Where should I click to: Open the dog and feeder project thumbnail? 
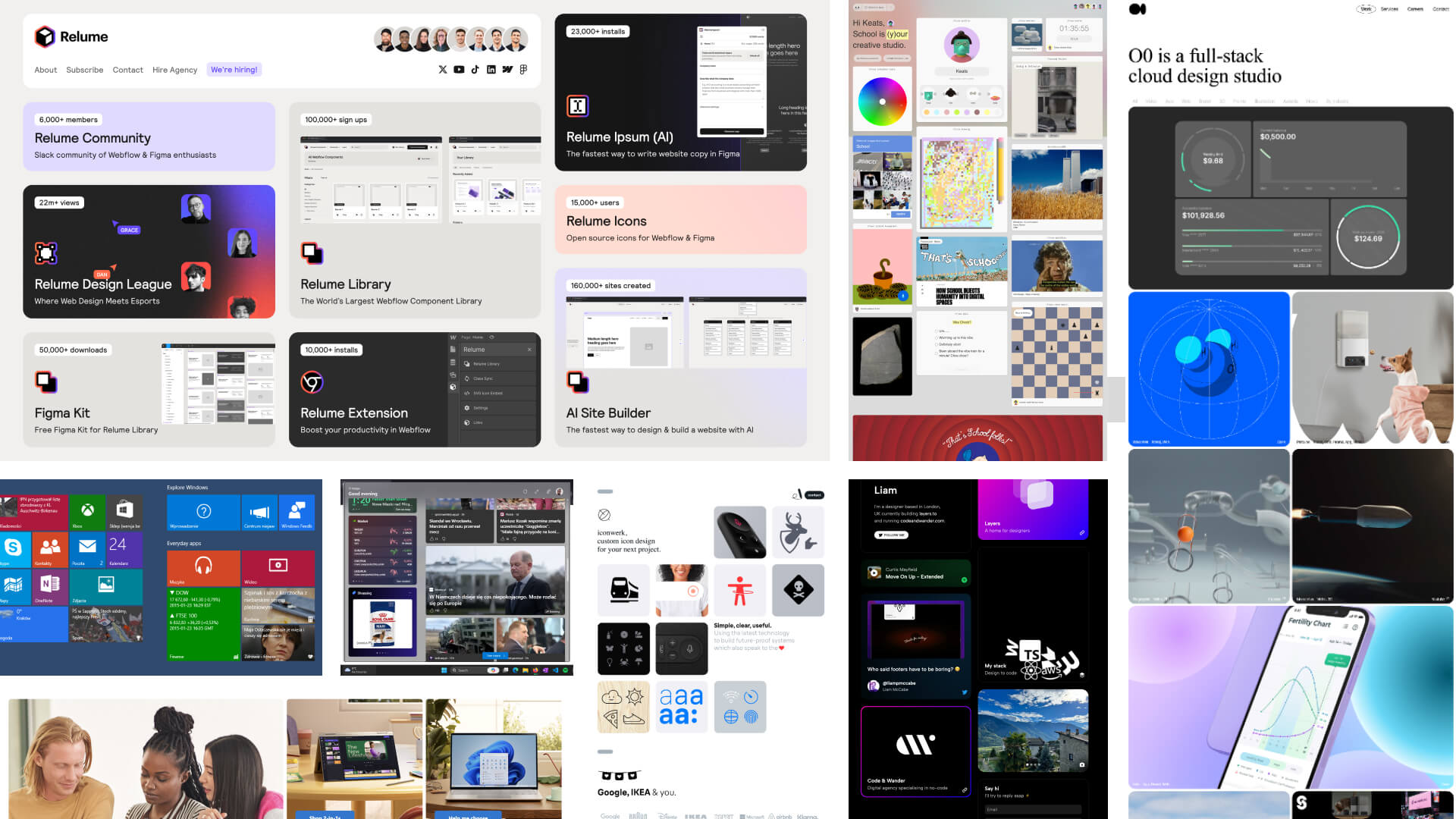click(x=1373, y=369)
